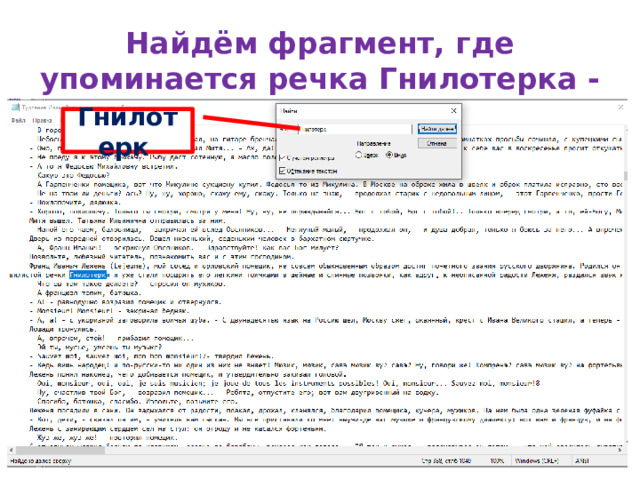
Task: Click the Windows (CRLF) status bar entry
Action: (x=536, y=461)
